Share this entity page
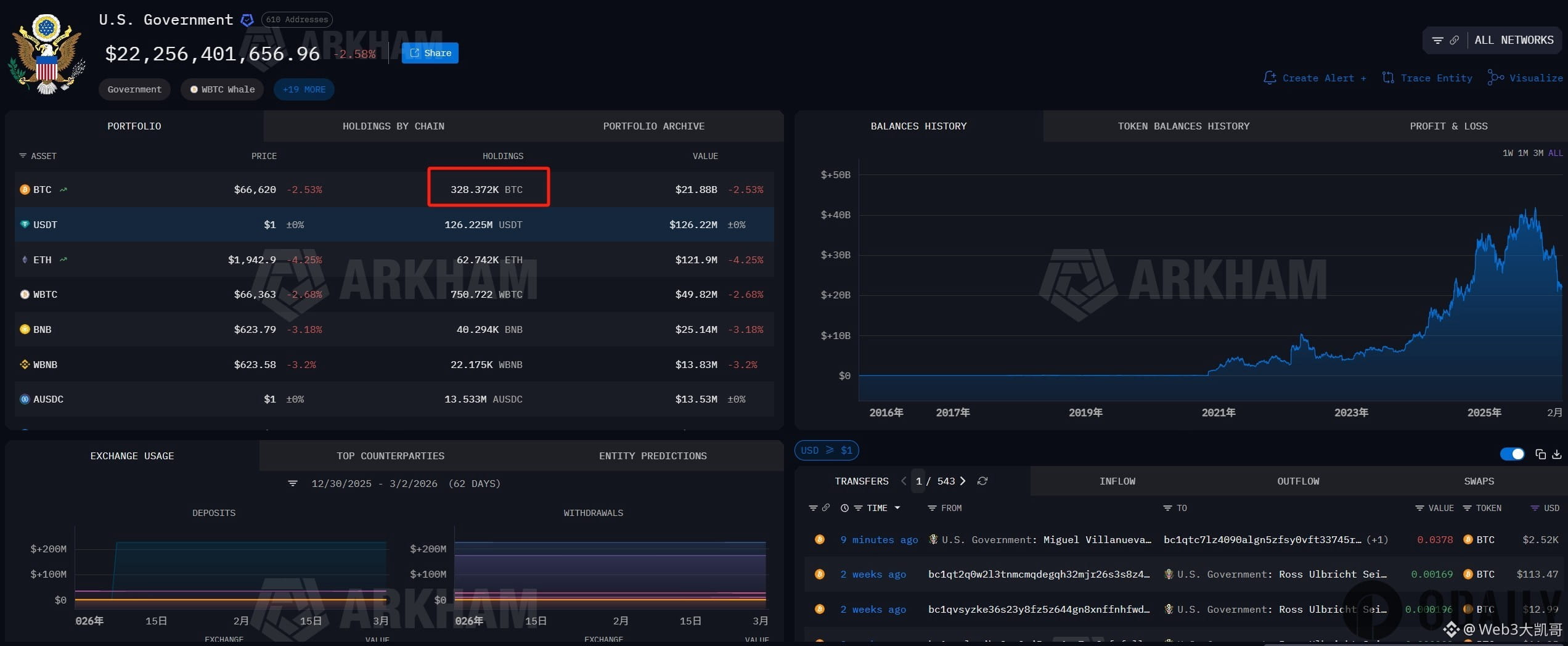 [x=430, y=53]
